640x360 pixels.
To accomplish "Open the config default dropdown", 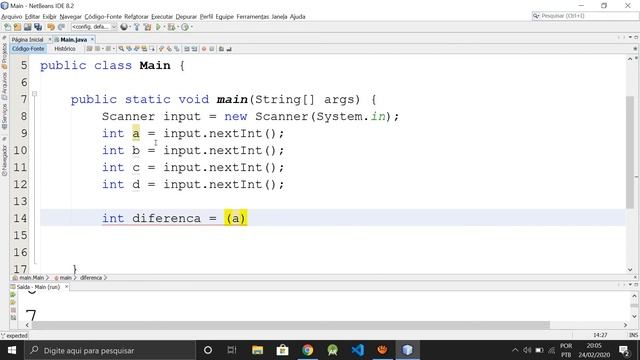I will (x=94, y=27).
